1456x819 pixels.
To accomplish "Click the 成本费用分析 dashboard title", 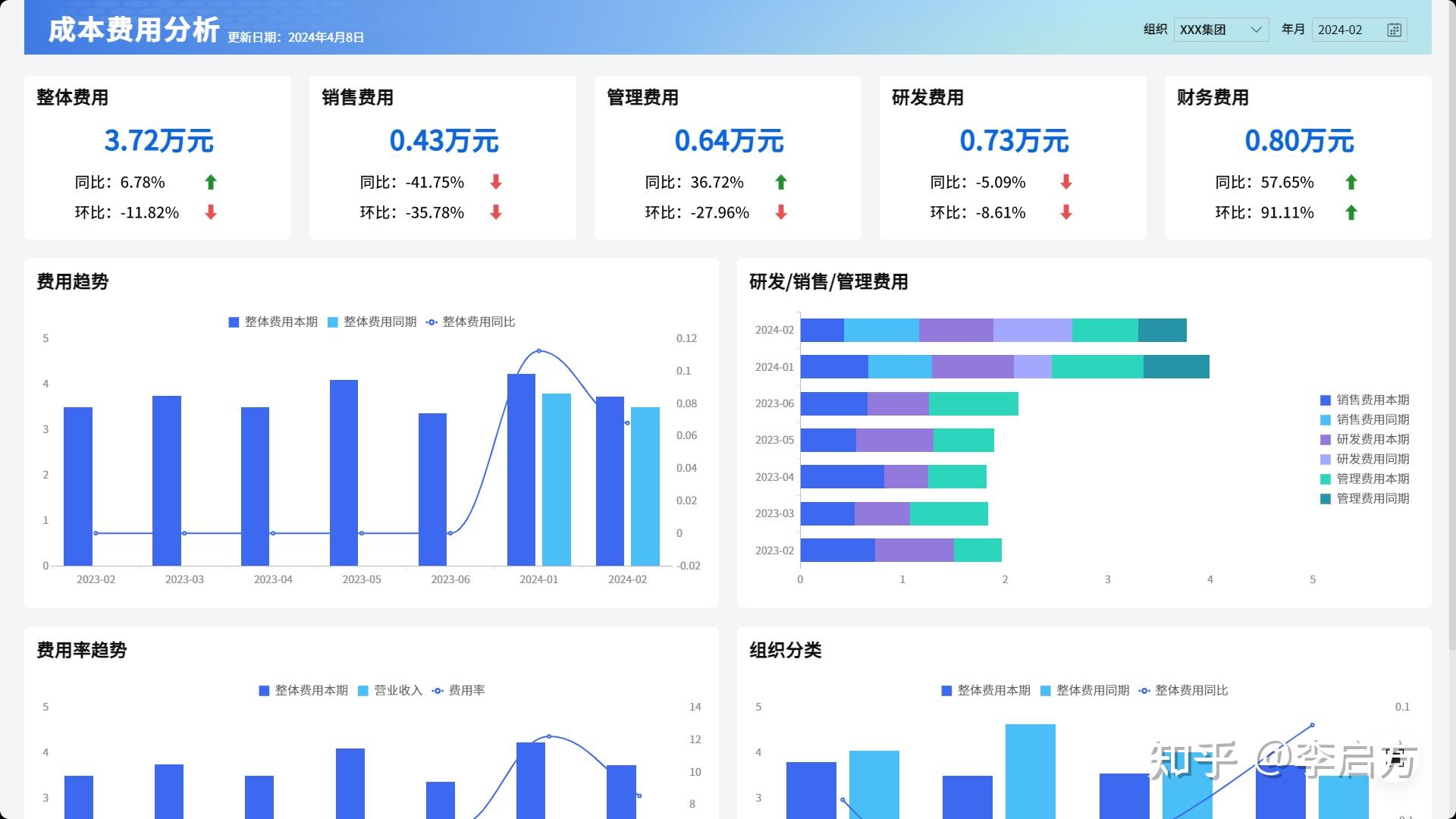I will point(134,30).
